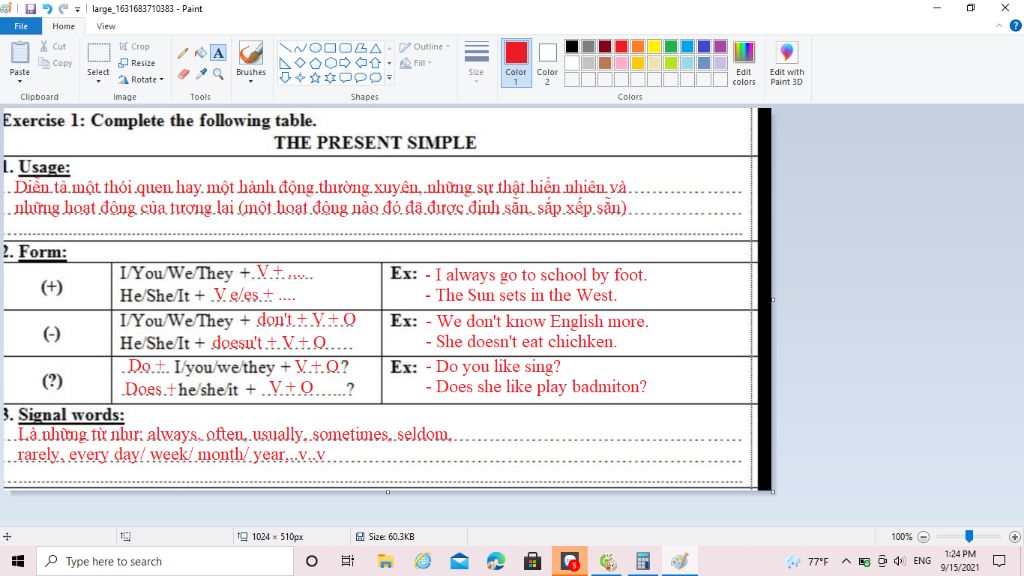This screenshot has width=1024, height=576.
Task: Activate the Color 1 foreground selector
Action: (516, 63)
